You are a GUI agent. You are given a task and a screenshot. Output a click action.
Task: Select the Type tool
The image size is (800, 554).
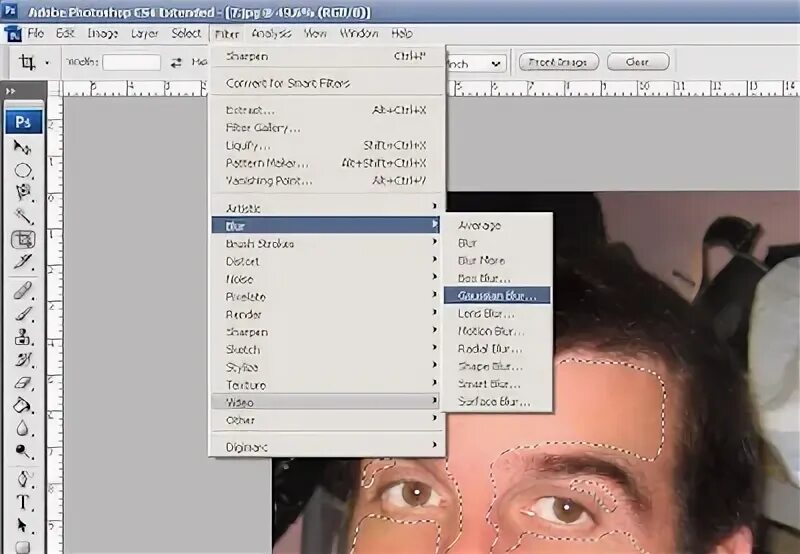[x=22, y=502]
